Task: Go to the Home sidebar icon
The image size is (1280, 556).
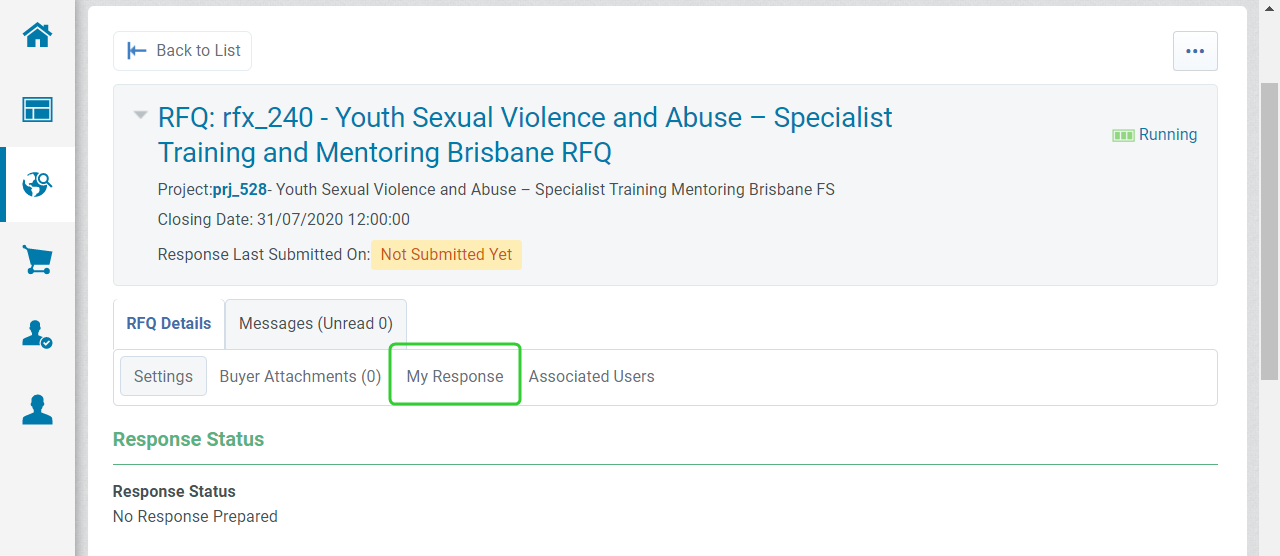Action: click(37, 35)
